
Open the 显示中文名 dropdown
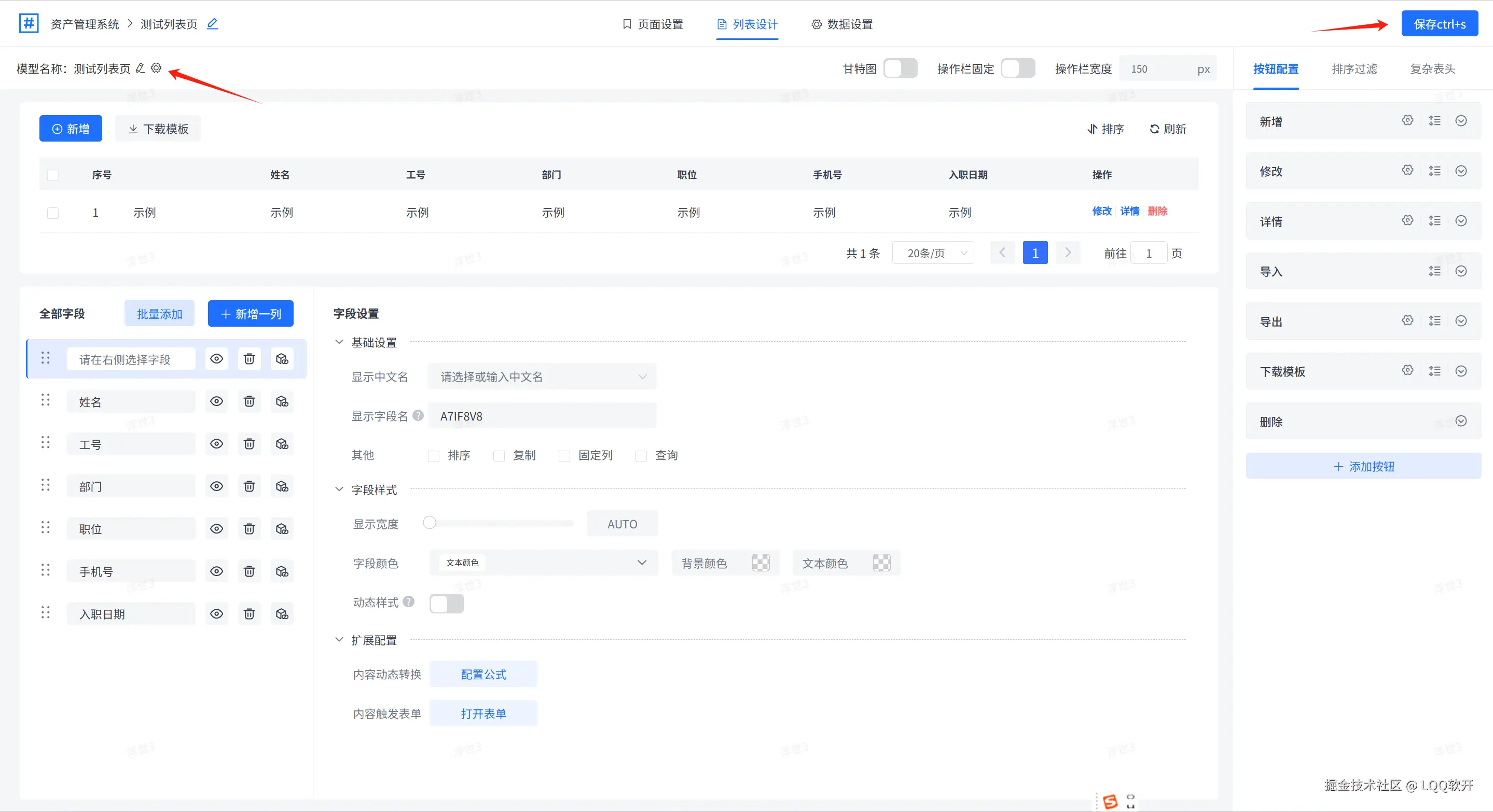pos(542,377)
